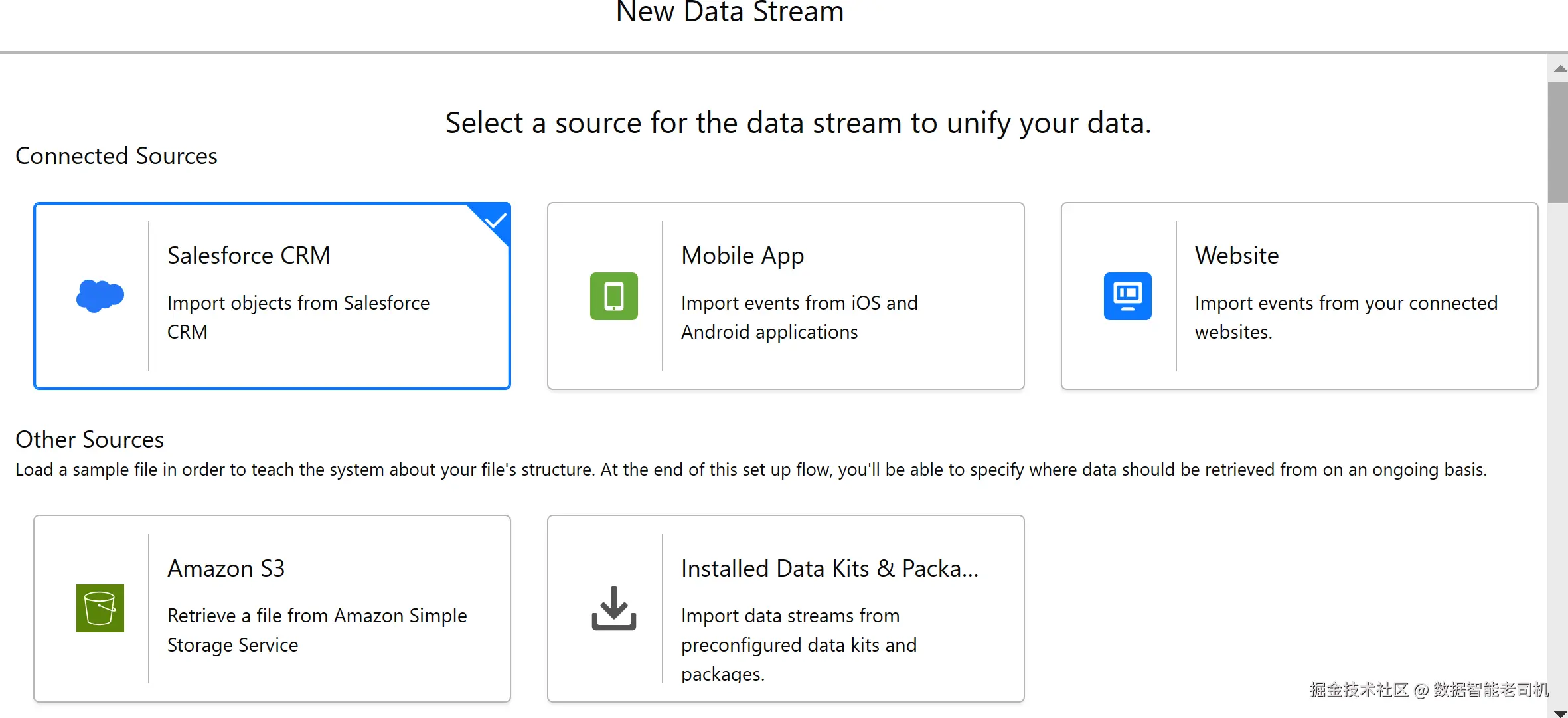Click the Import events from iOS description
The image size is (1568, 718).
[x=799, y=317]
